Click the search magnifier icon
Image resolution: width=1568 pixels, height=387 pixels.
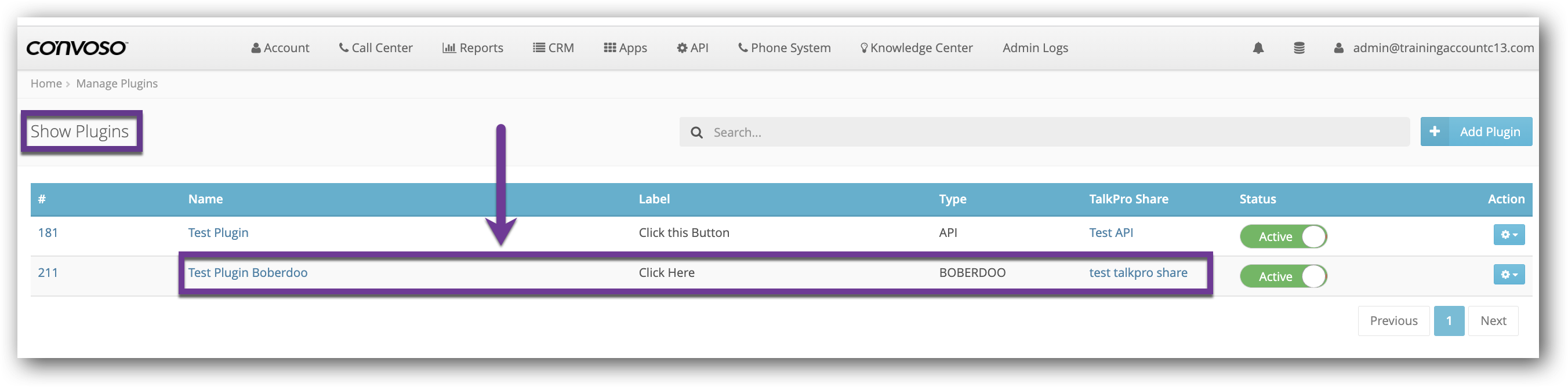(696, 133)
